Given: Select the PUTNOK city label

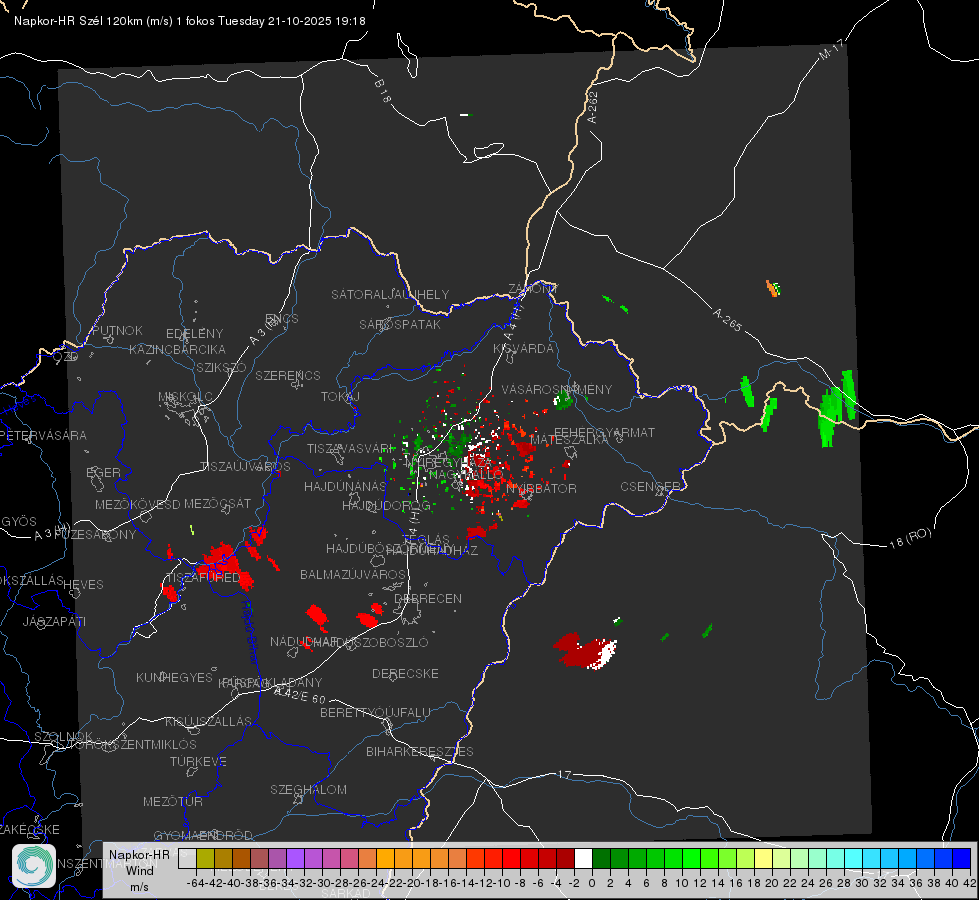Looking at the screenshot, I should [117, 330].
